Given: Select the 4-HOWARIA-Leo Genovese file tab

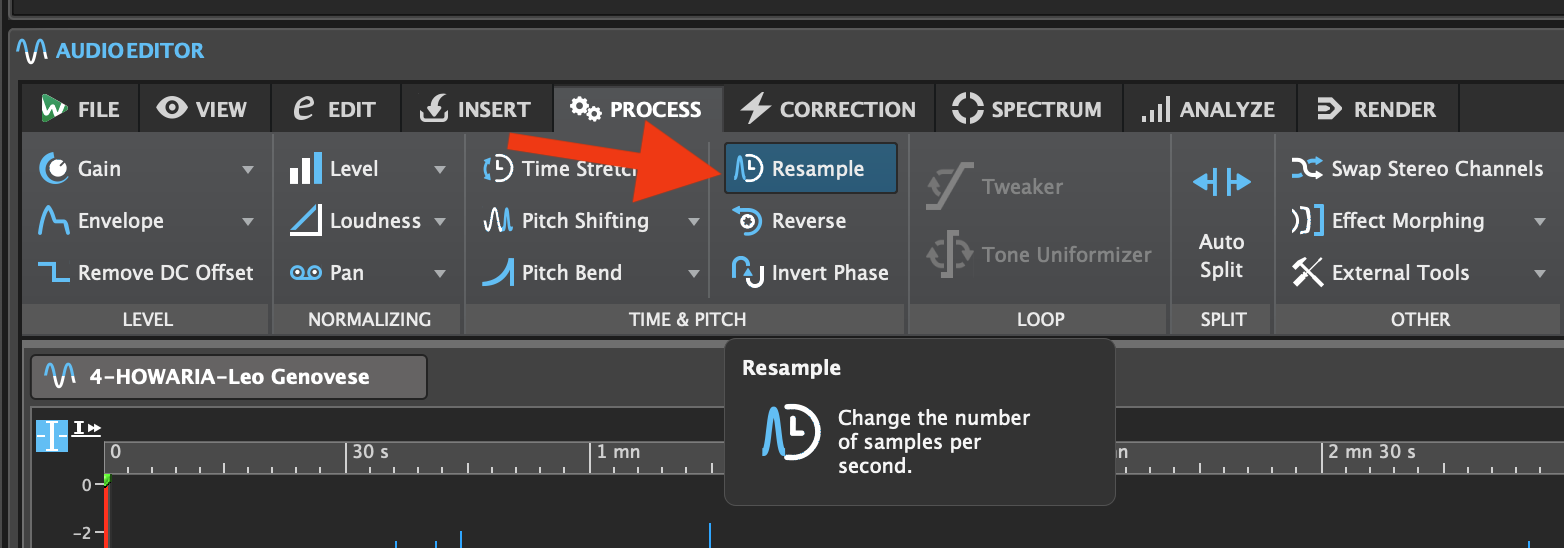Looking at the screenshot, I should click(x=229, y=377).
